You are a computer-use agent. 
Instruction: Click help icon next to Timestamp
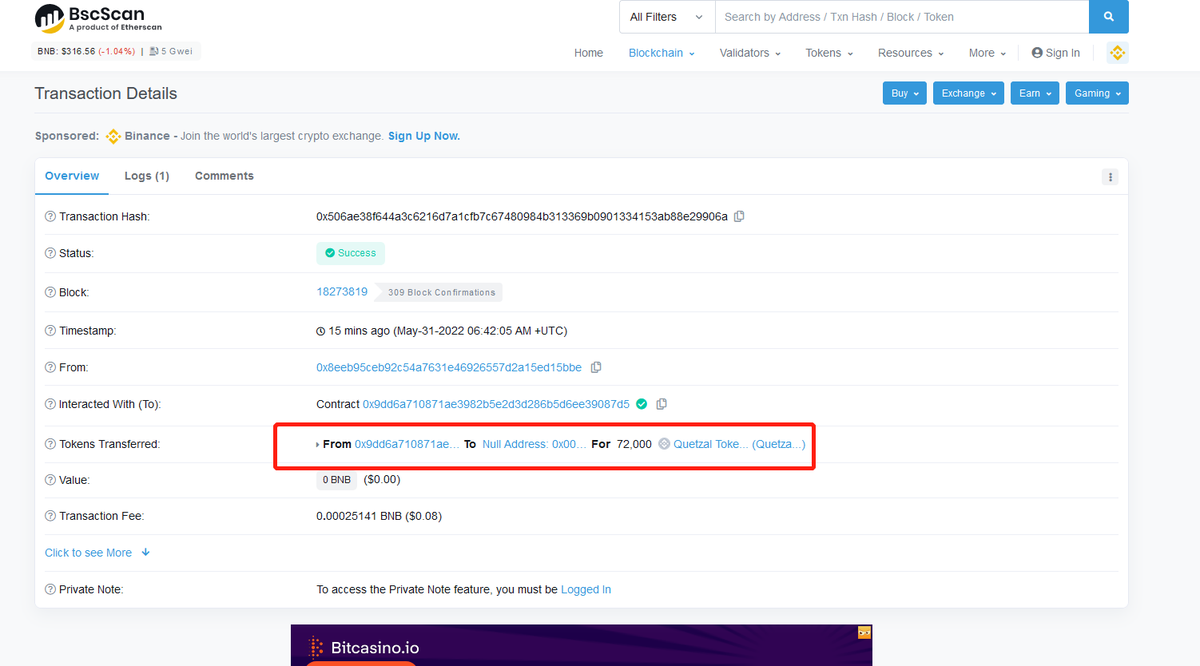[50, 330]
